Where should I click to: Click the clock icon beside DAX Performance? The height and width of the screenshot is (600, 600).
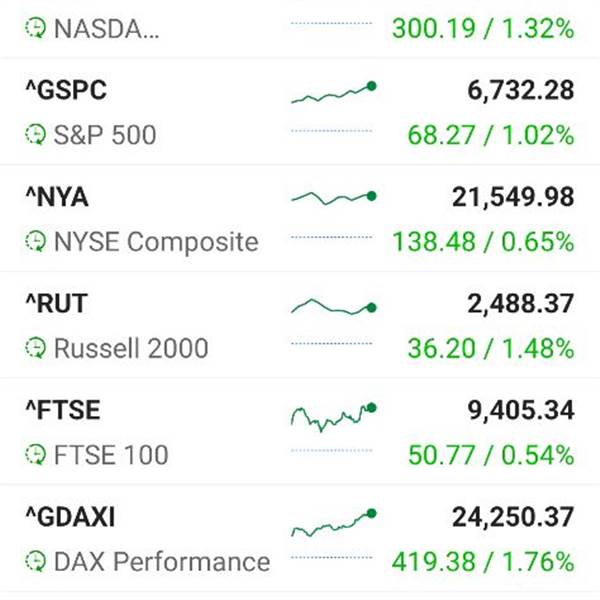[36, 561]
